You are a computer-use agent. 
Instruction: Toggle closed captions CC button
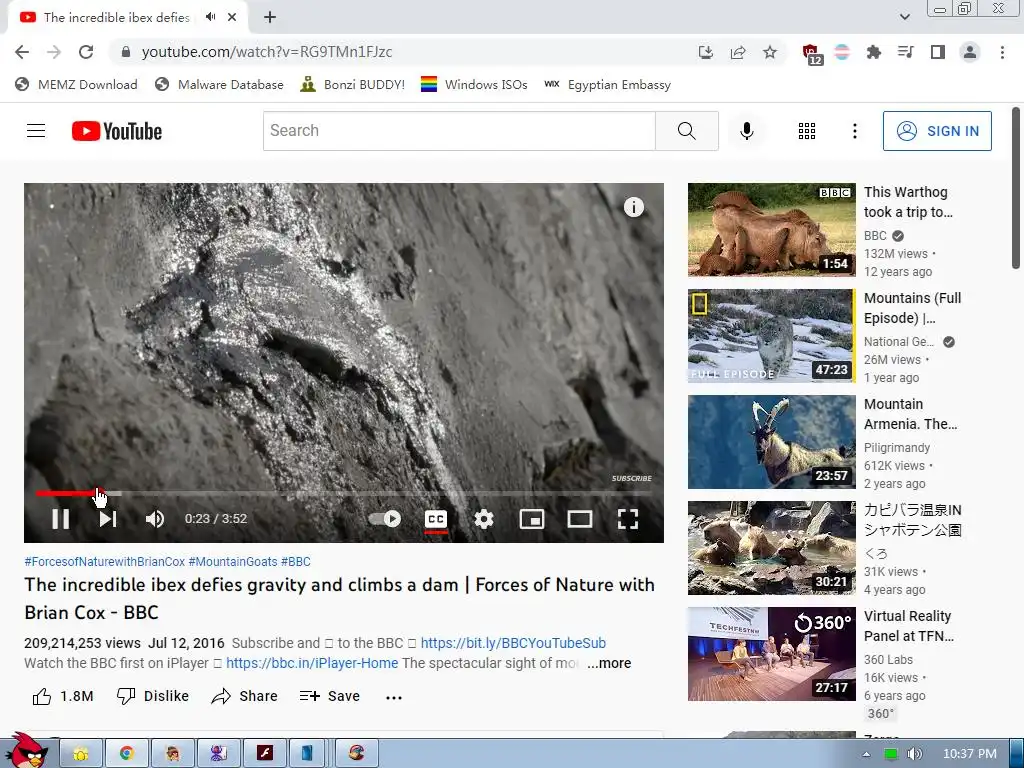[436, 519]
